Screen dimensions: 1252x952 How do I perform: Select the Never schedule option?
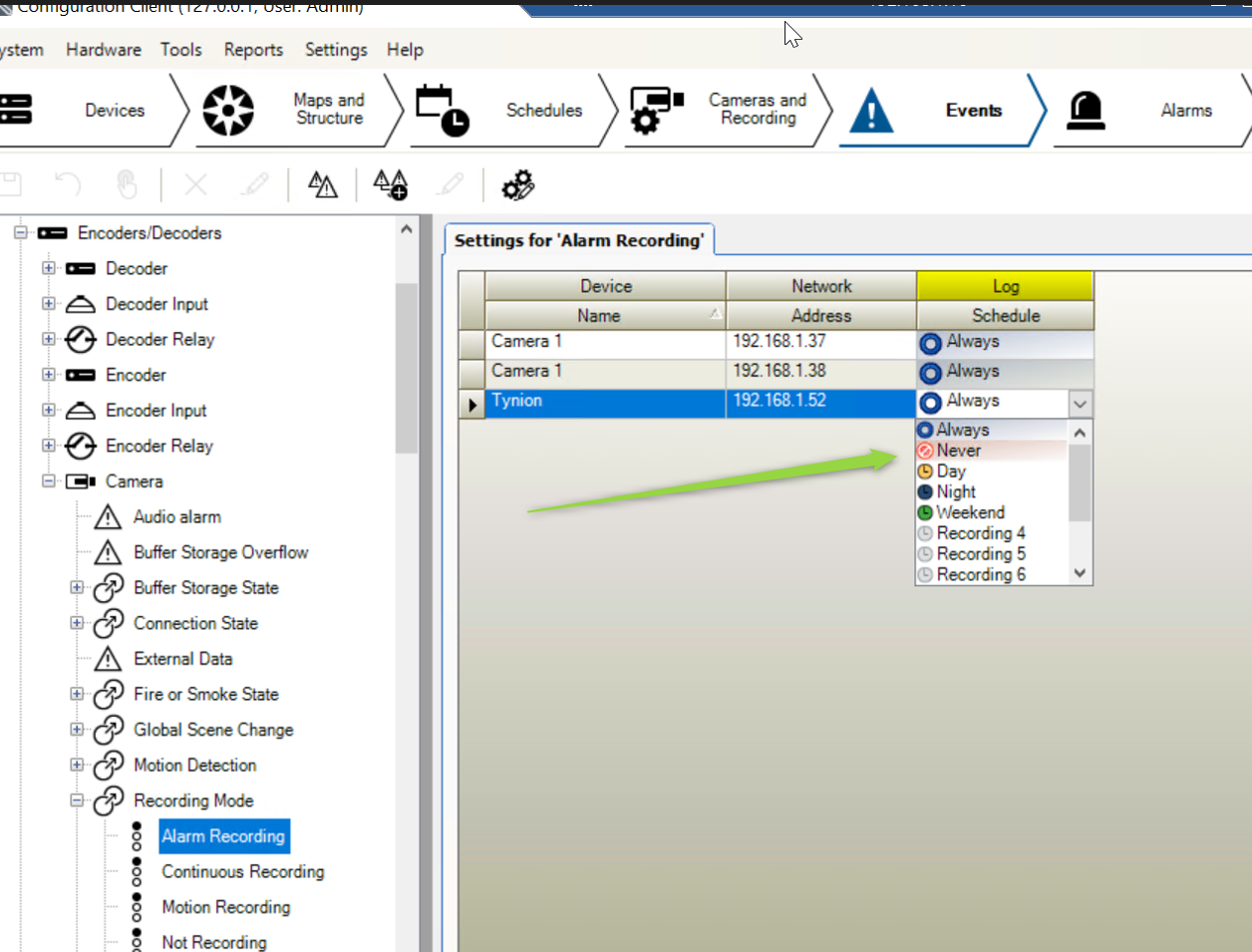[958, 451]
